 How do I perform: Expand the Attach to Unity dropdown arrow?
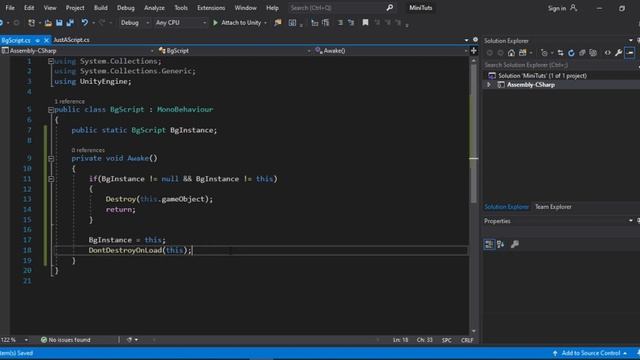[265, 23]
